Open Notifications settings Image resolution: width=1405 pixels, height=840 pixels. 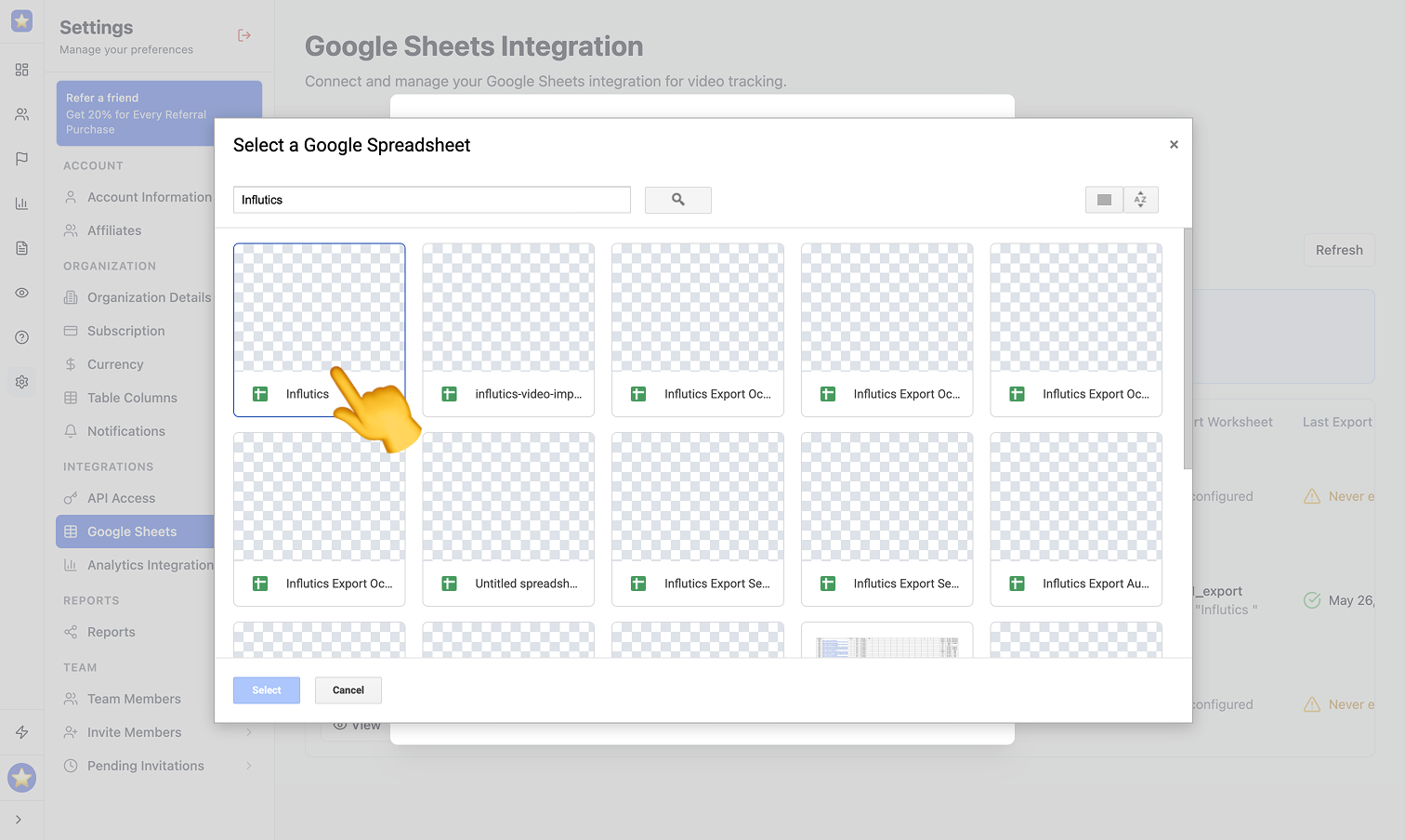pyautogui.click(x=126, y=431)
